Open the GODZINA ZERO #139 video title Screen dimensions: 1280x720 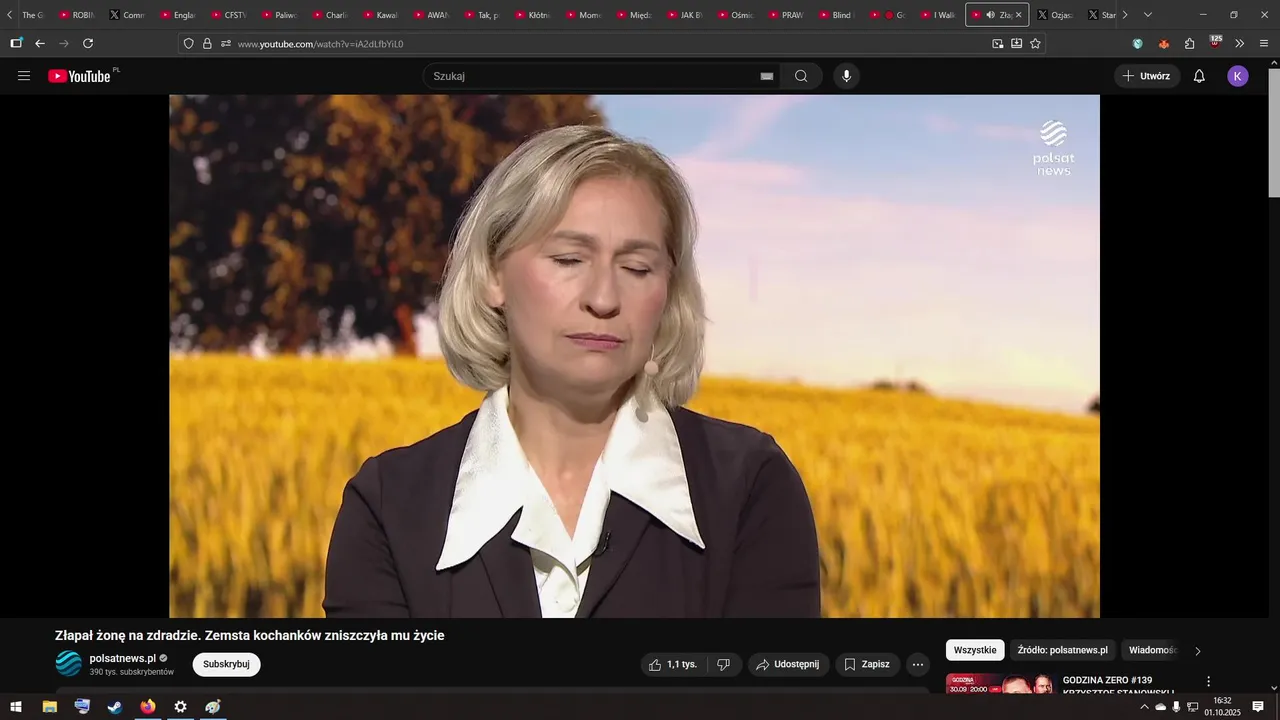point(1118,686)
